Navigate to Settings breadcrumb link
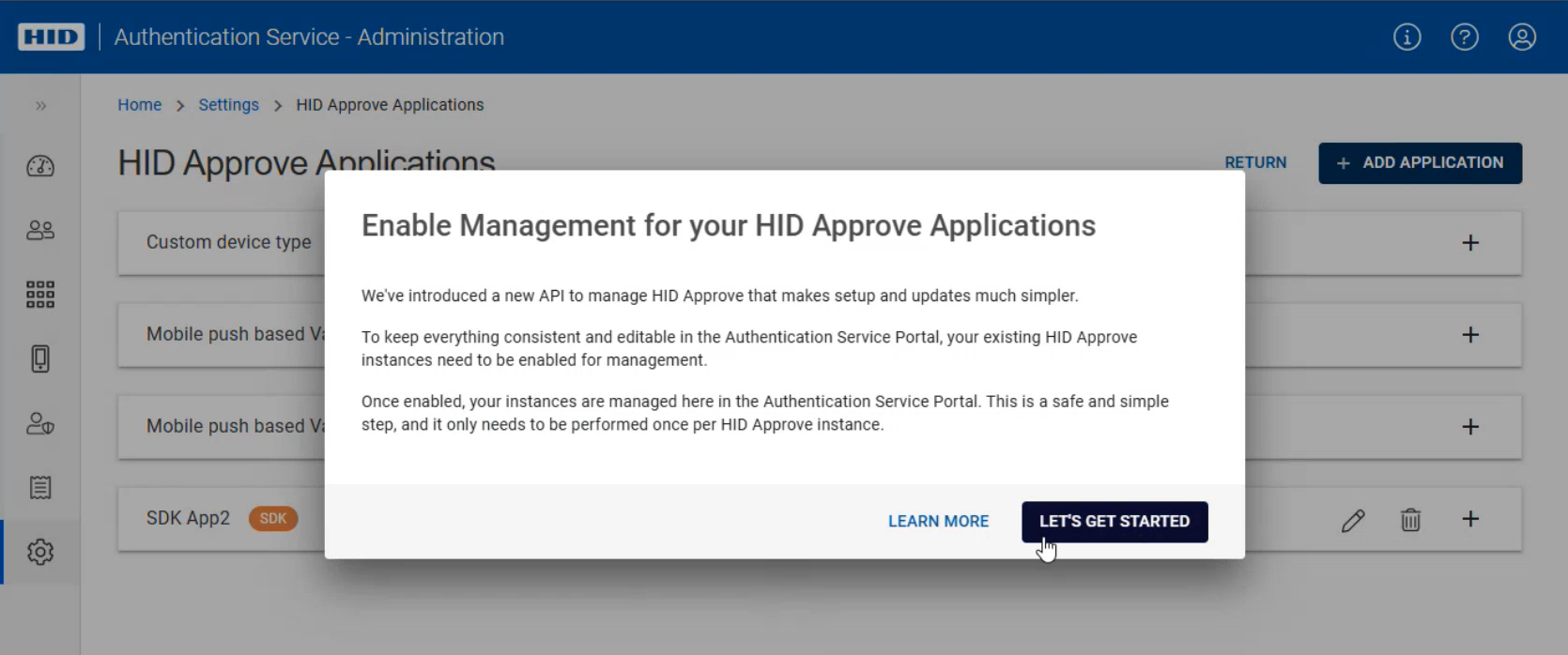 (228, 105)
